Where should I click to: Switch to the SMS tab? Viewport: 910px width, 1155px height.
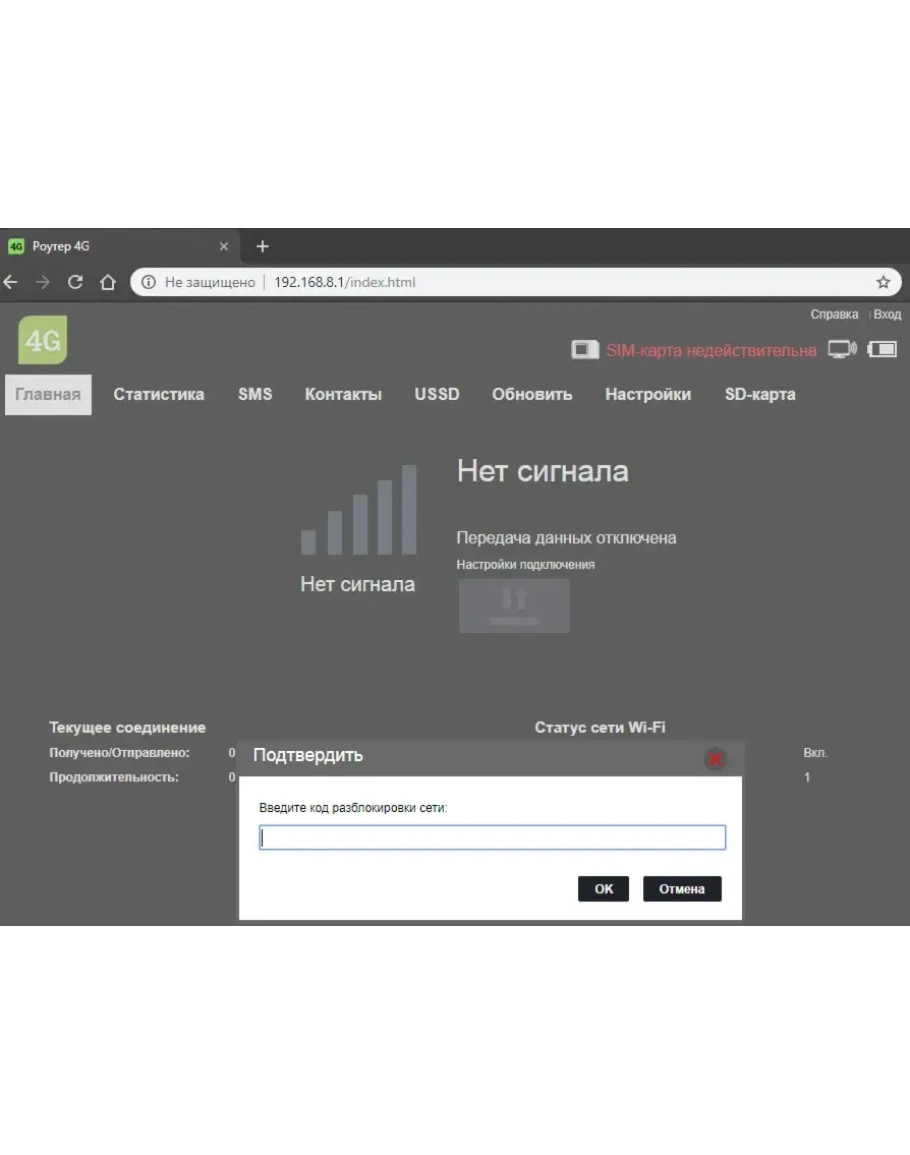click(255, 394)
